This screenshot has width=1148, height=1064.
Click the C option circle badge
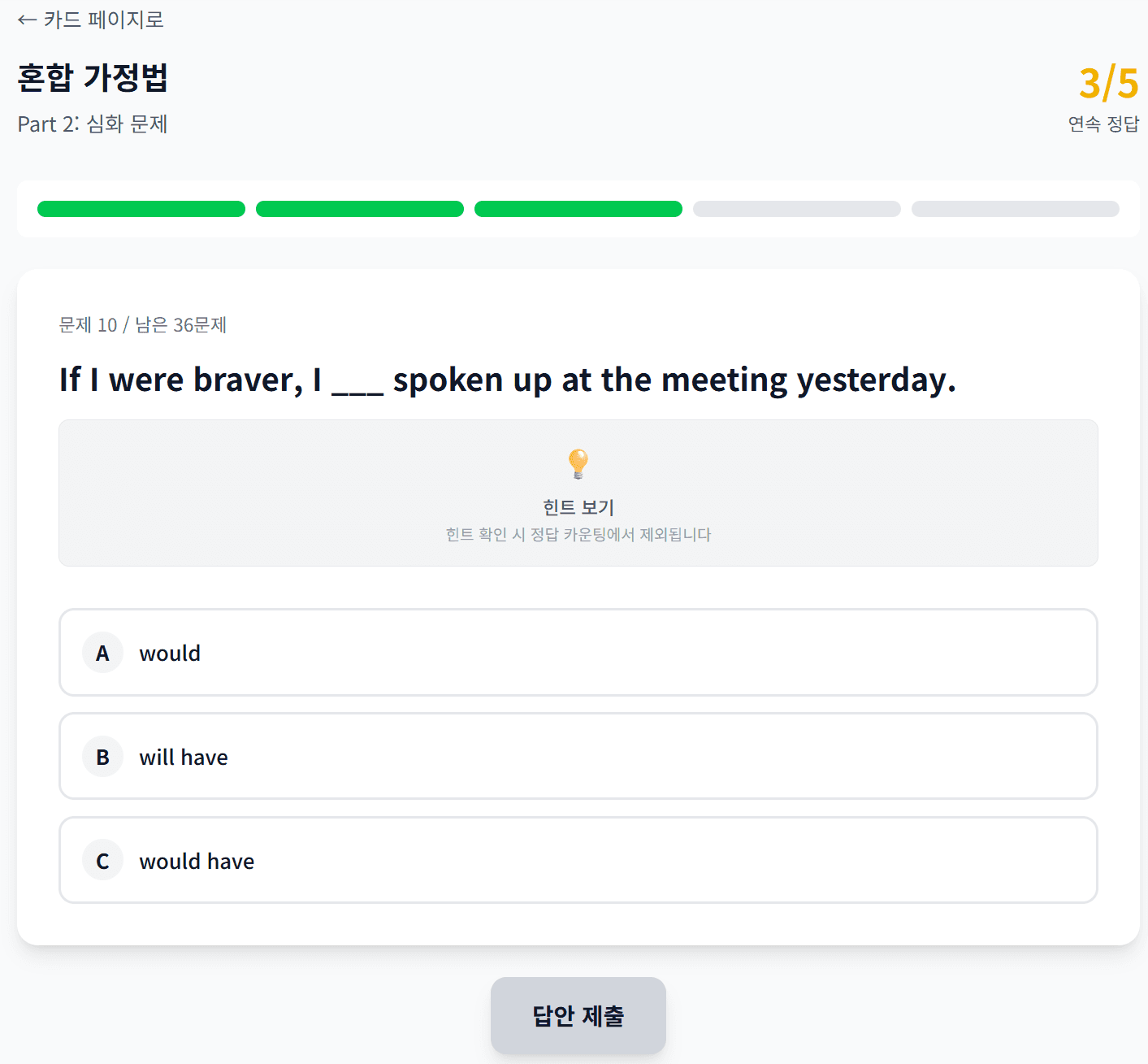(102, 860)
